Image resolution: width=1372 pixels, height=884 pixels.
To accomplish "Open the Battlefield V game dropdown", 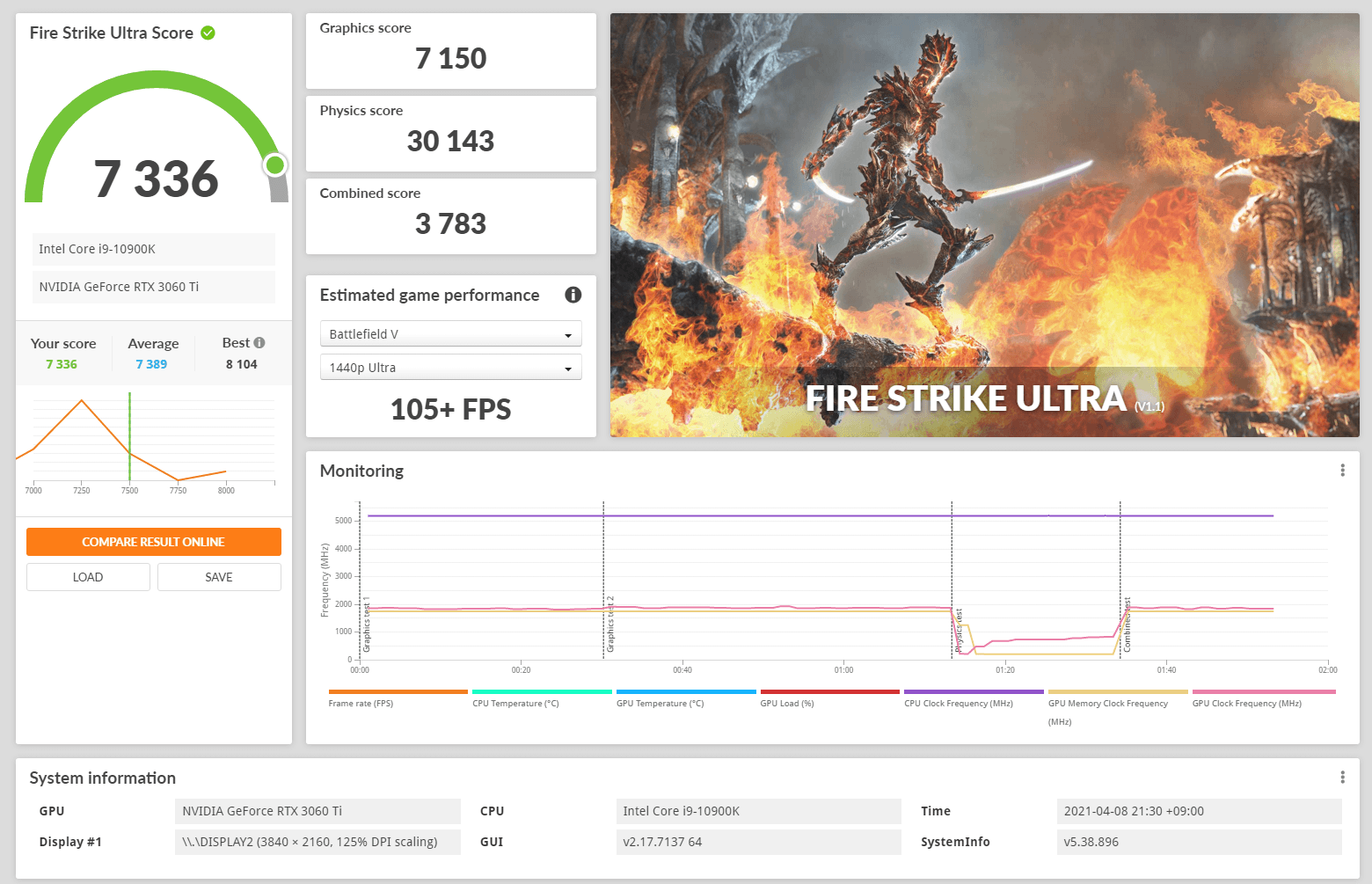I will pyautogui.click(x=450, y=334).
